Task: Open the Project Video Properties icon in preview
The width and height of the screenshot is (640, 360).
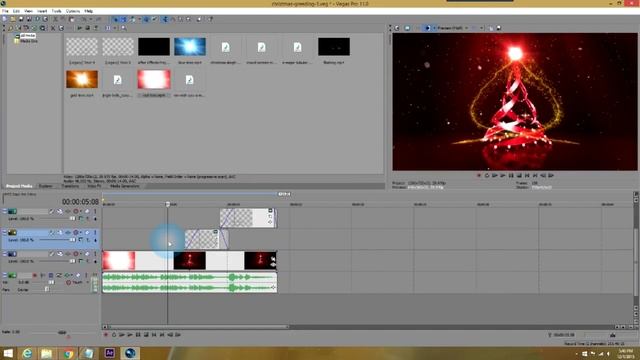Action: tap(397, 28)
